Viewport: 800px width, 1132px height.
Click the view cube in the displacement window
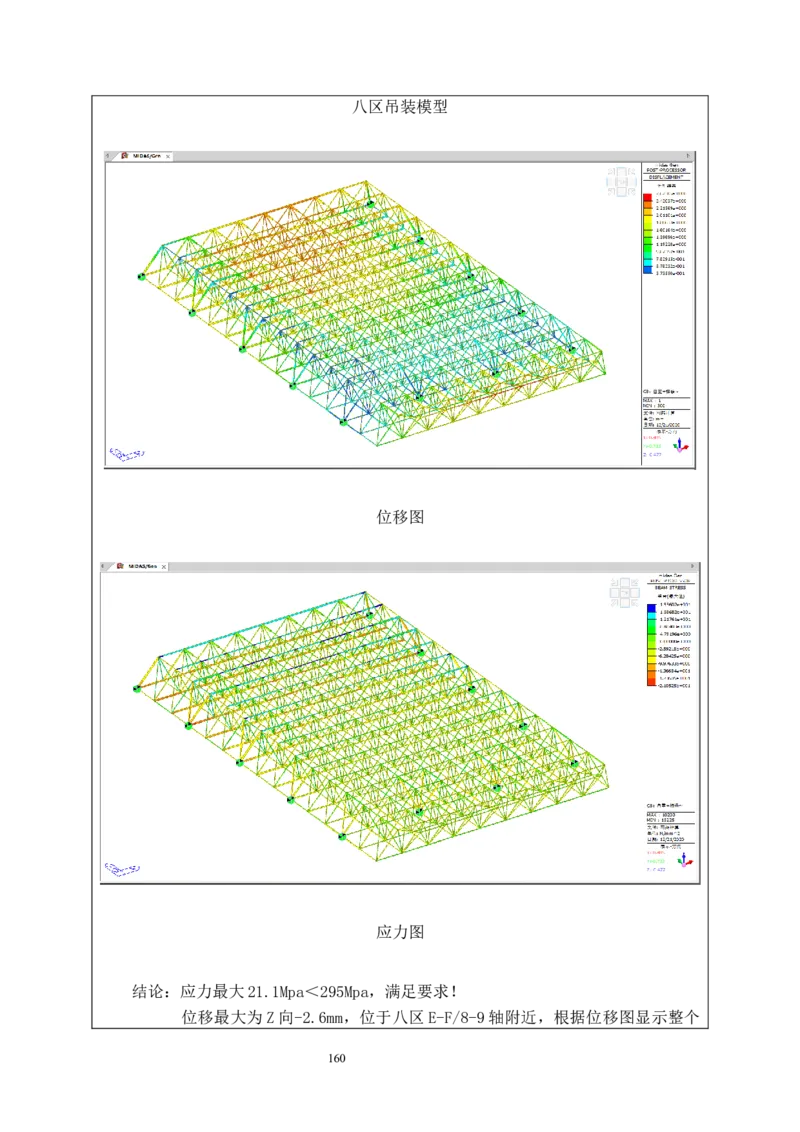(x=621, y=181)
